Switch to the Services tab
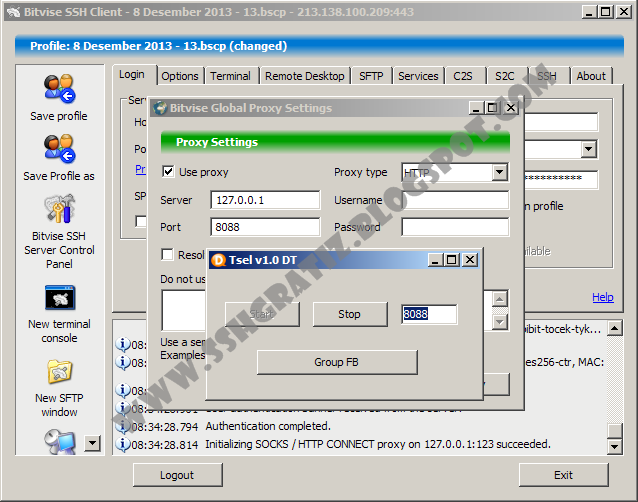 pos(418,76)
